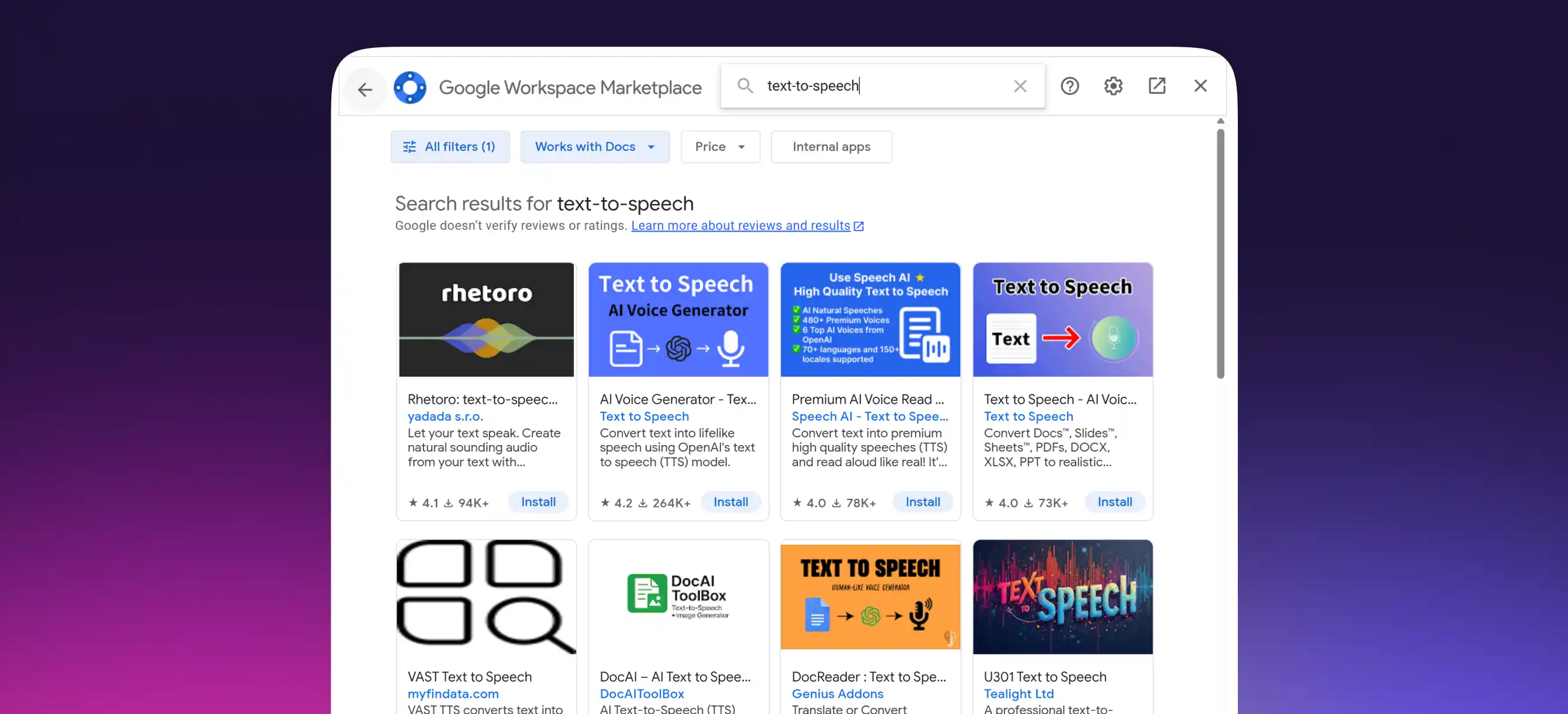Viewport: 1568px width, 714px height.
Task: Install the Rhetoro text-to-speech add-on
Action: tap(537, 502)
